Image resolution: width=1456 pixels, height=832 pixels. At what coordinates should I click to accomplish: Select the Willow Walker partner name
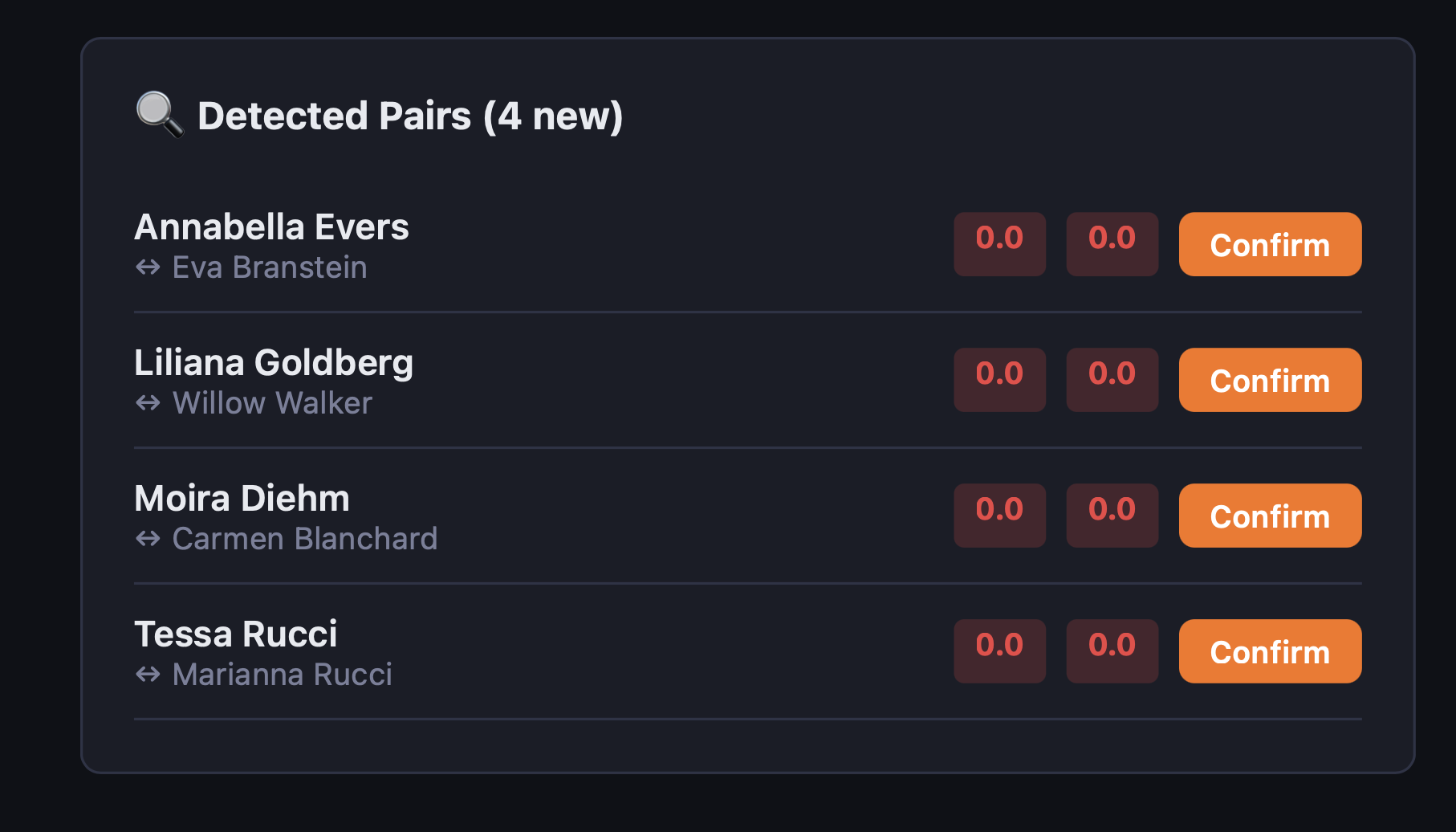(x=272, y=403)
